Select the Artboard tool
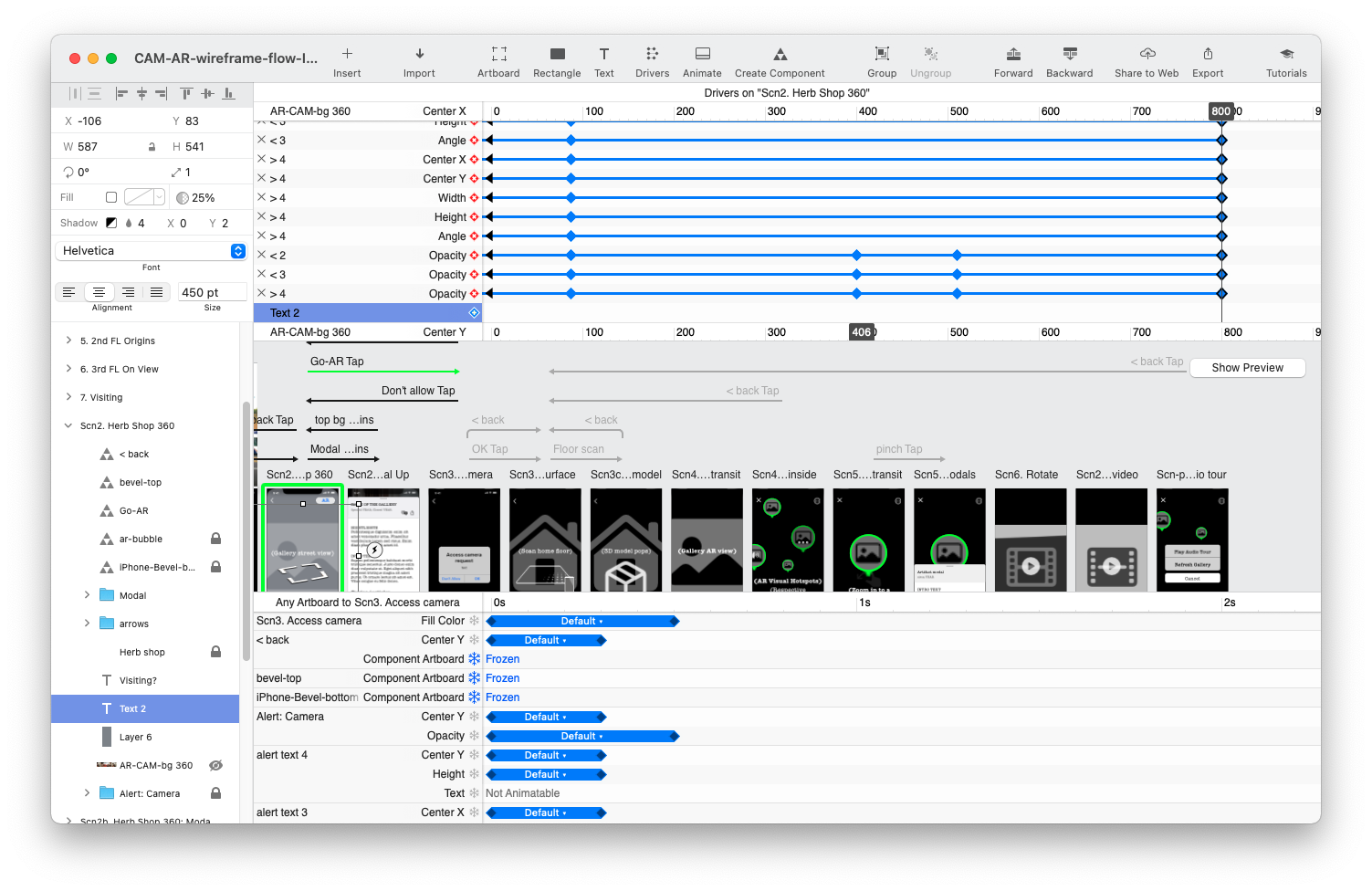The height and width of the screenshot is (891, 1372). click(498, 55)
